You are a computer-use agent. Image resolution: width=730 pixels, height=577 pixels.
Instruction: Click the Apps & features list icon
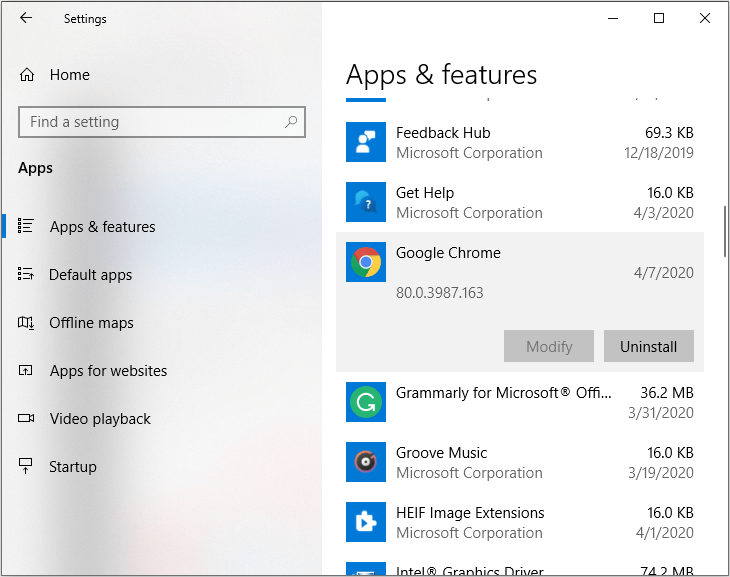(26, 225)
